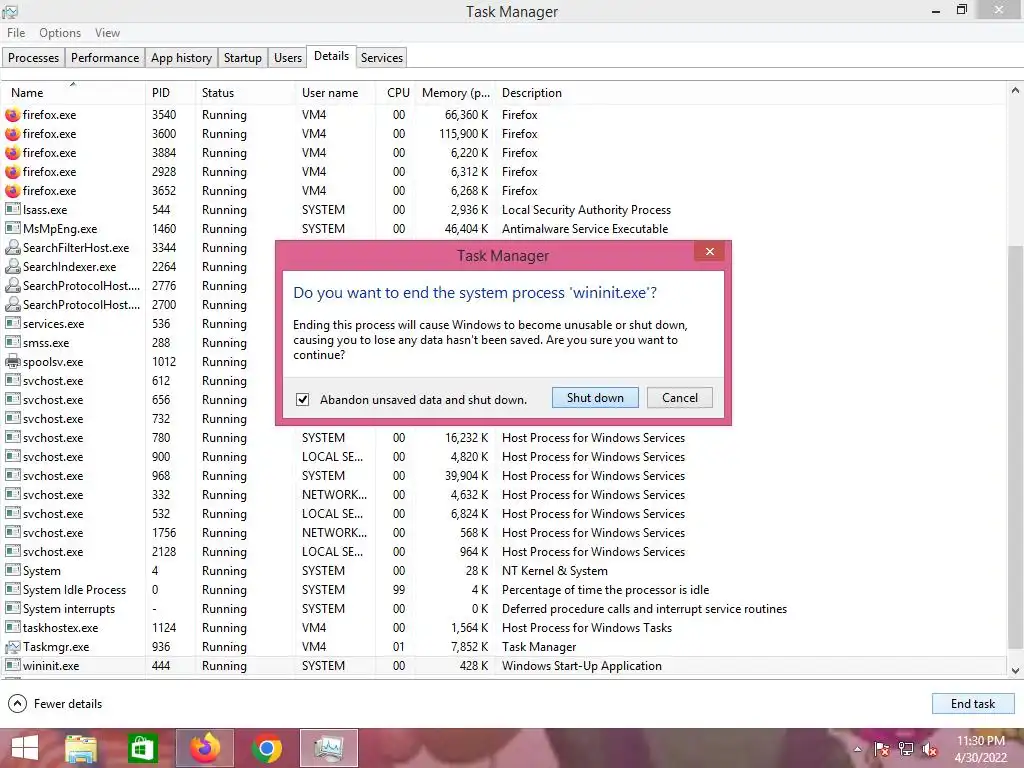Click the Action Center flag tray icon
The height and width of the screenshot is (768, 1024).
click(882, 749)
